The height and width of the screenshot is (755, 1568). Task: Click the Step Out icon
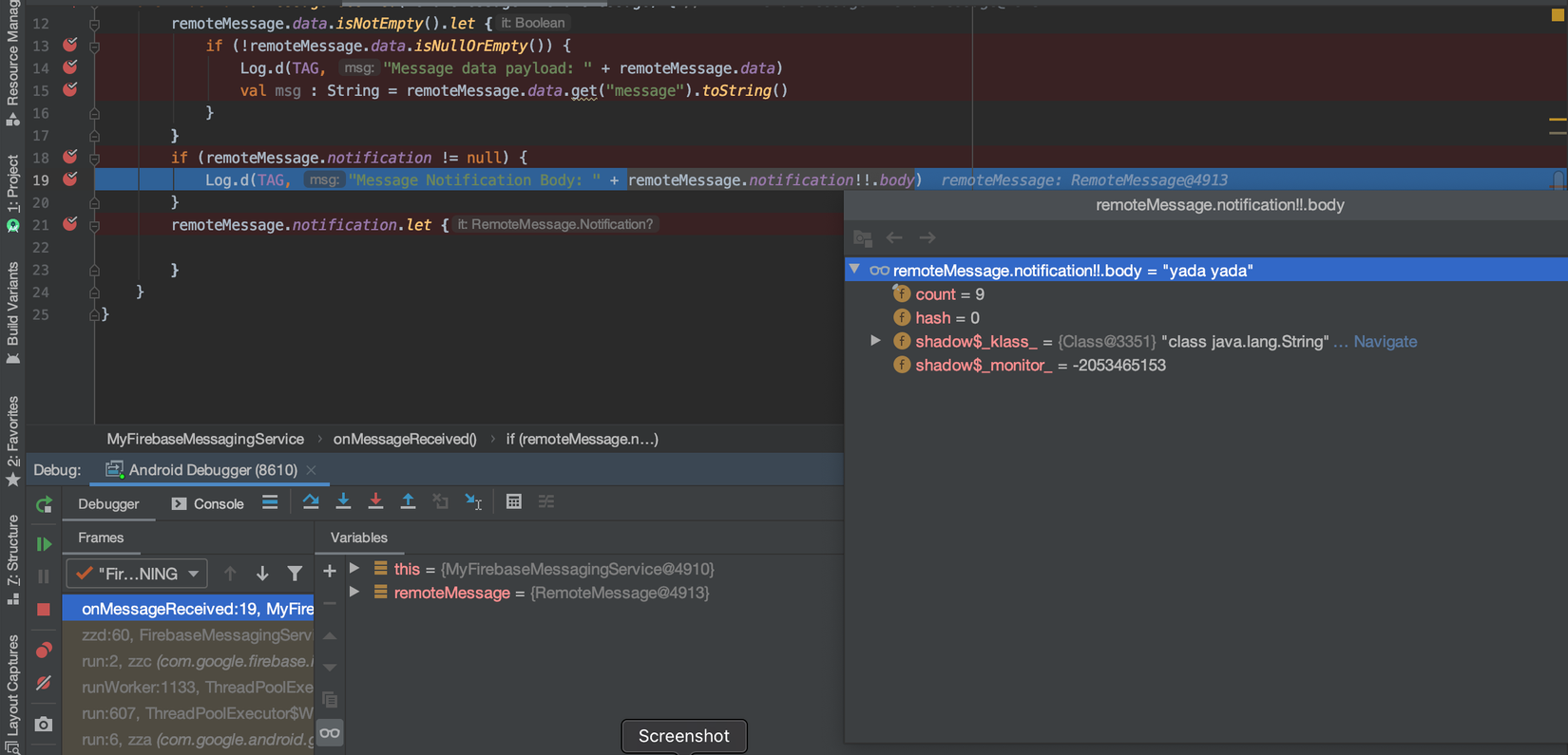point(408,502)
